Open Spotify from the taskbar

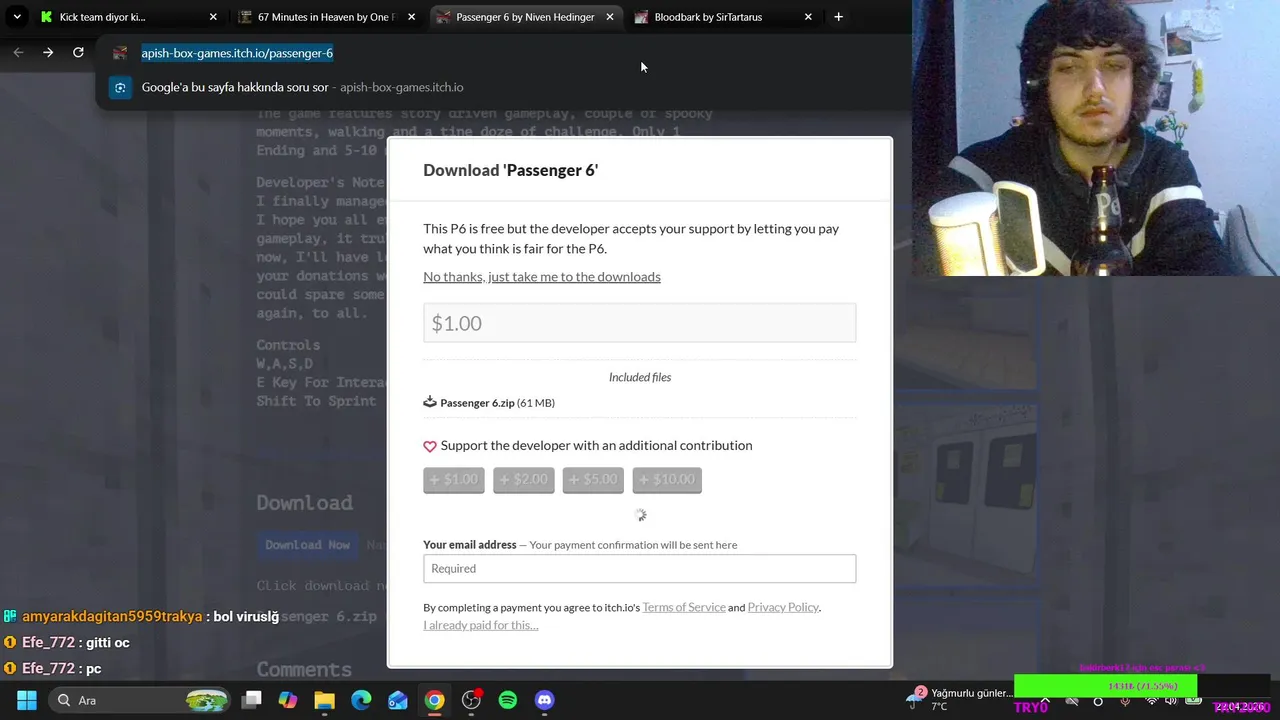pyautogui.click(x=507, y=700)
